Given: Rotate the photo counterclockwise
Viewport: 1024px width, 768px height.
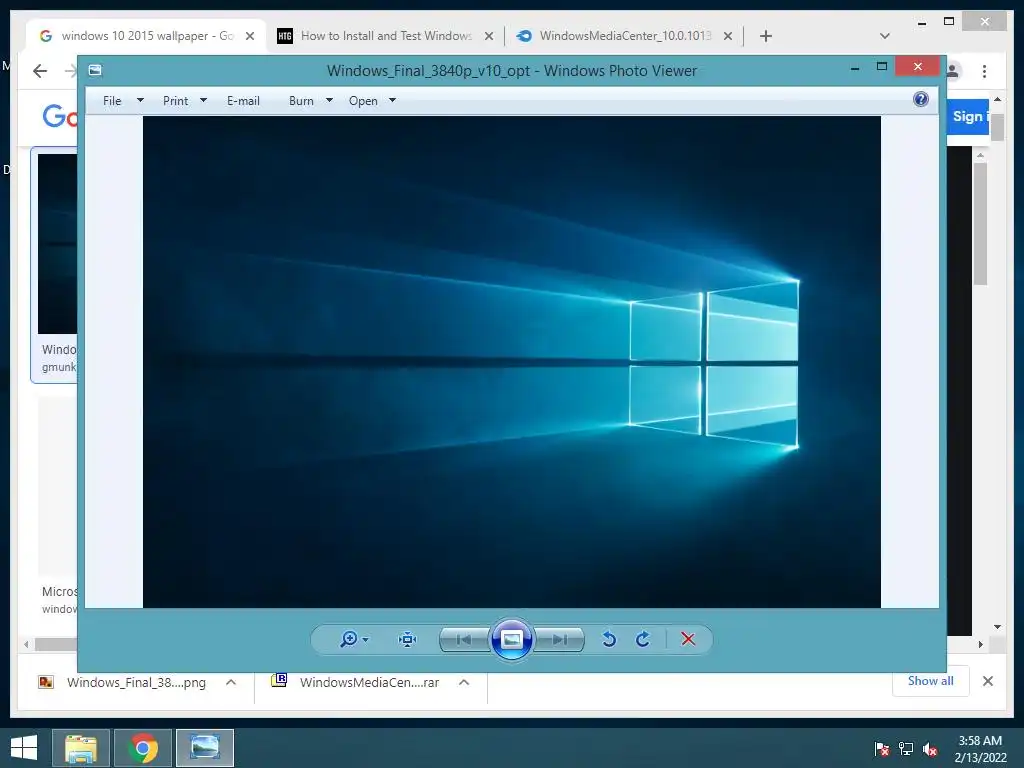Looking at the screenshot, I should [609, 639].
